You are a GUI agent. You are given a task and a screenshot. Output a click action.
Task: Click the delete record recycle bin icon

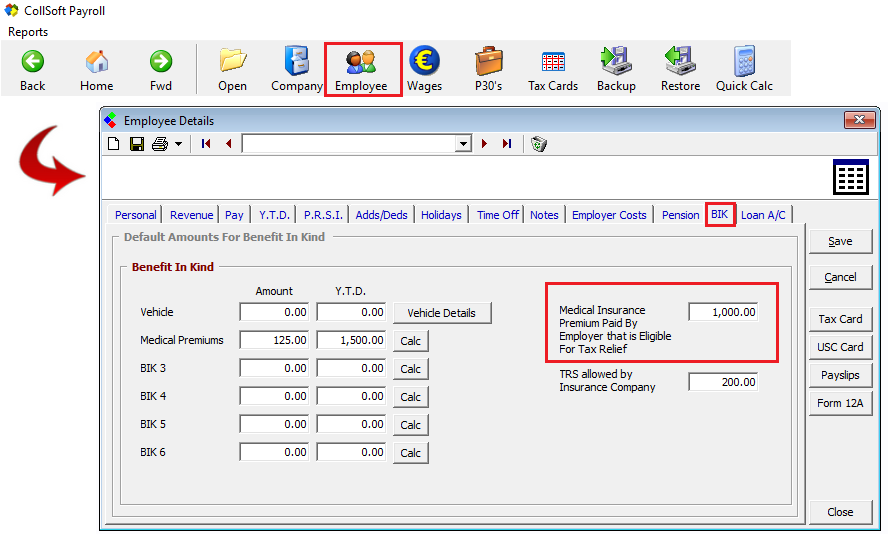coord(539,144)
